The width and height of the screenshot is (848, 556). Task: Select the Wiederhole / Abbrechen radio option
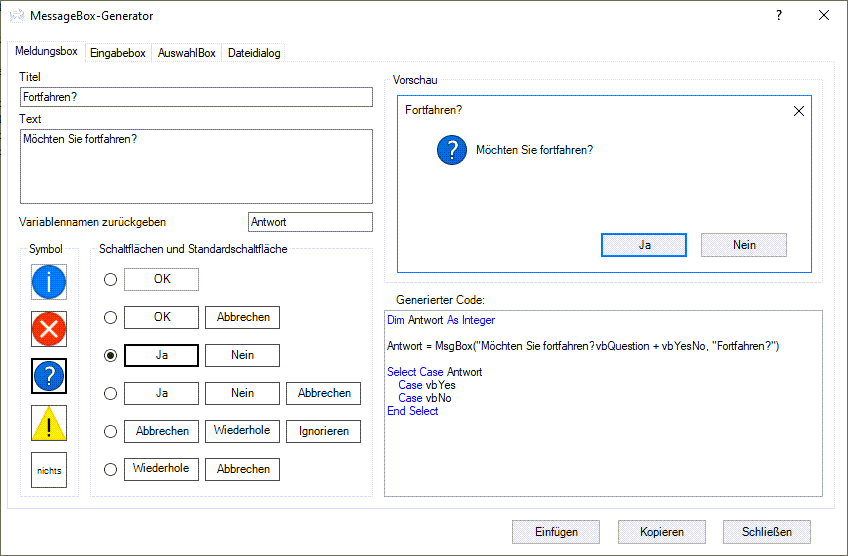coord(110,469)
